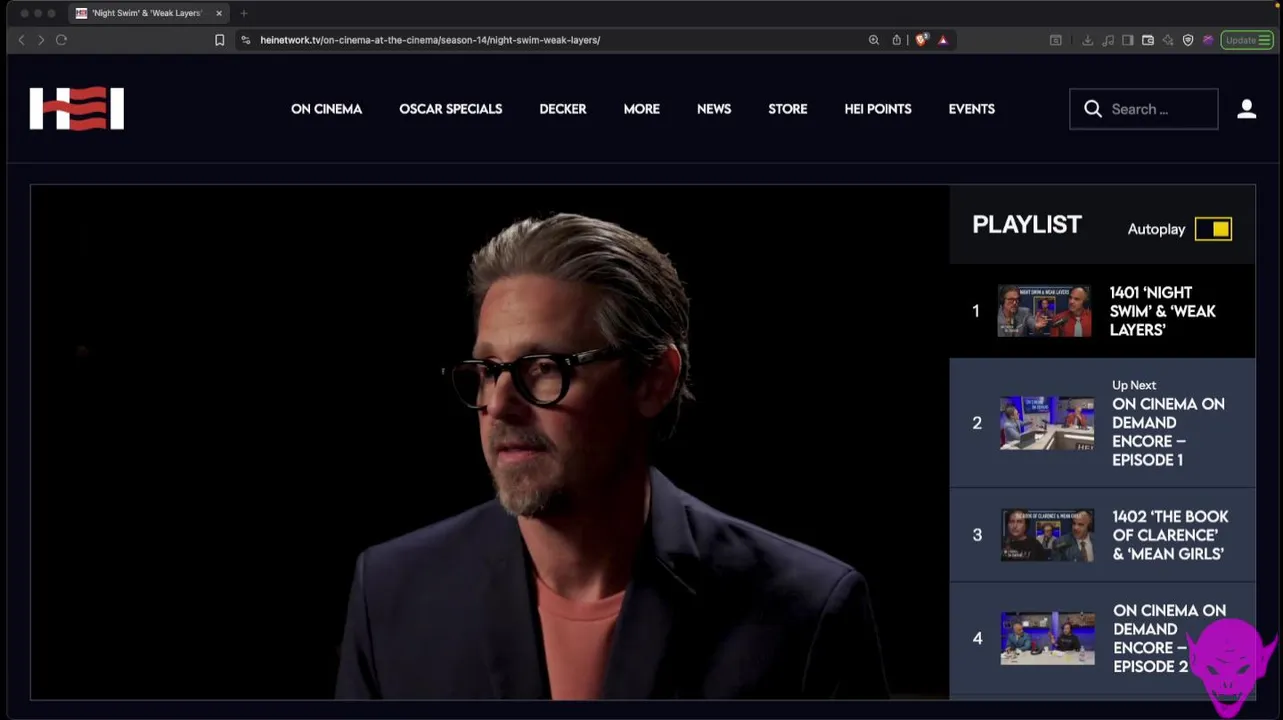1283x720 pixels.
Task: Click the video player area
Action: [x=490, y=442]
